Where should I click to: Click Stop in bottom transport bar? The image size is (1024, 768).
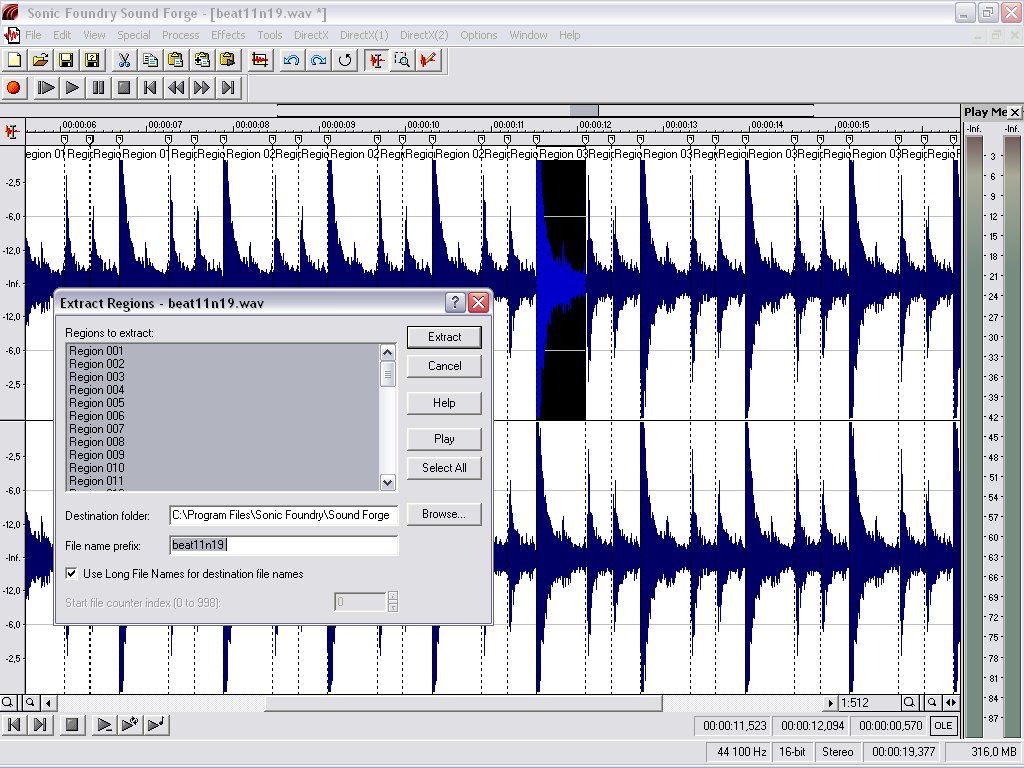click(72, 724)
